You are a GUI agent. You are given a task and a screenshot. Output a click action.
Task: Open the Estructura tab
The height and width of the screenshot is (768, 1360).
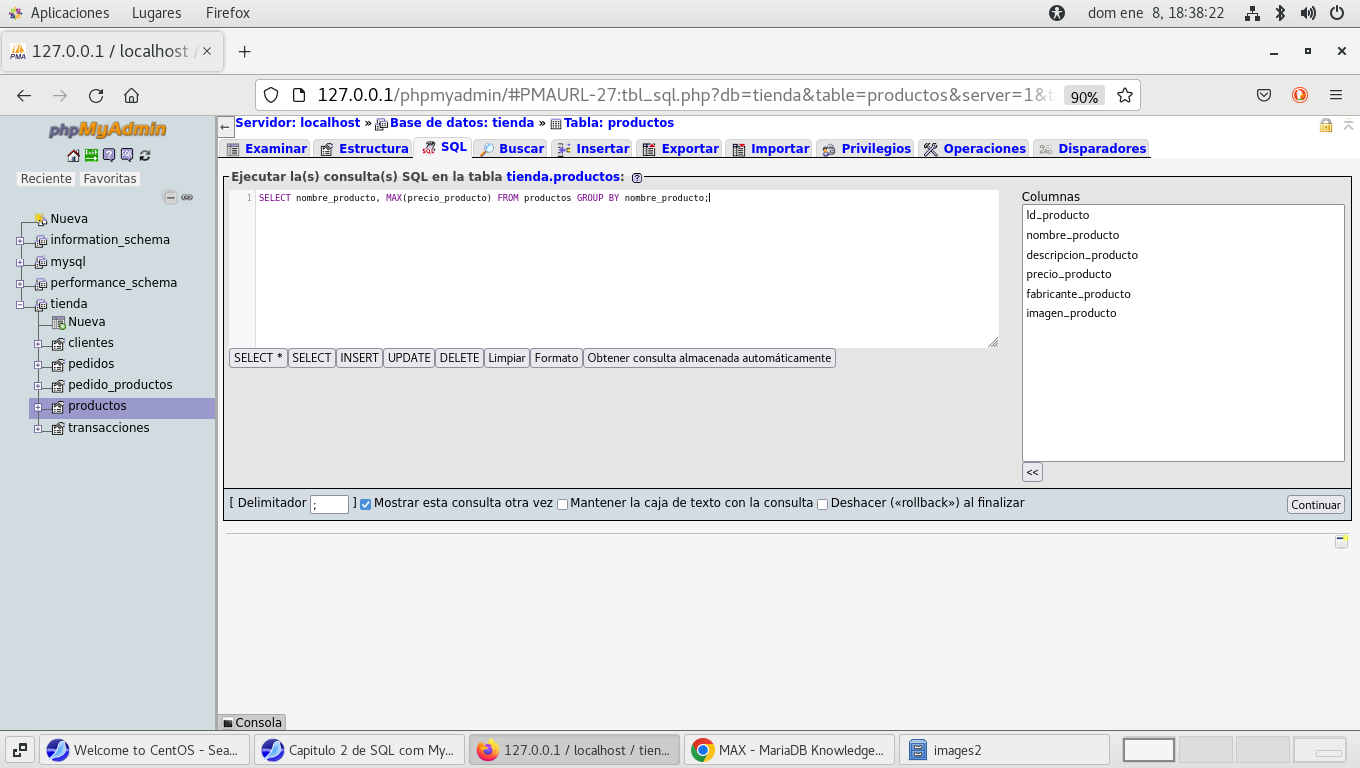pyautogui.click(x=364, y=149)
